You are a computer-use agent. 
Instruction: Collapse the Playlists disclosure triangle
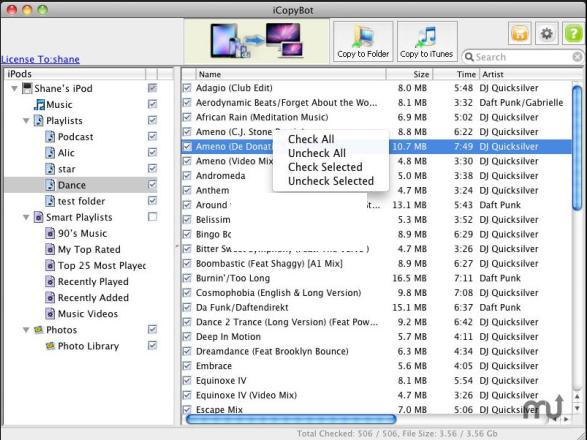click(26, 121)
